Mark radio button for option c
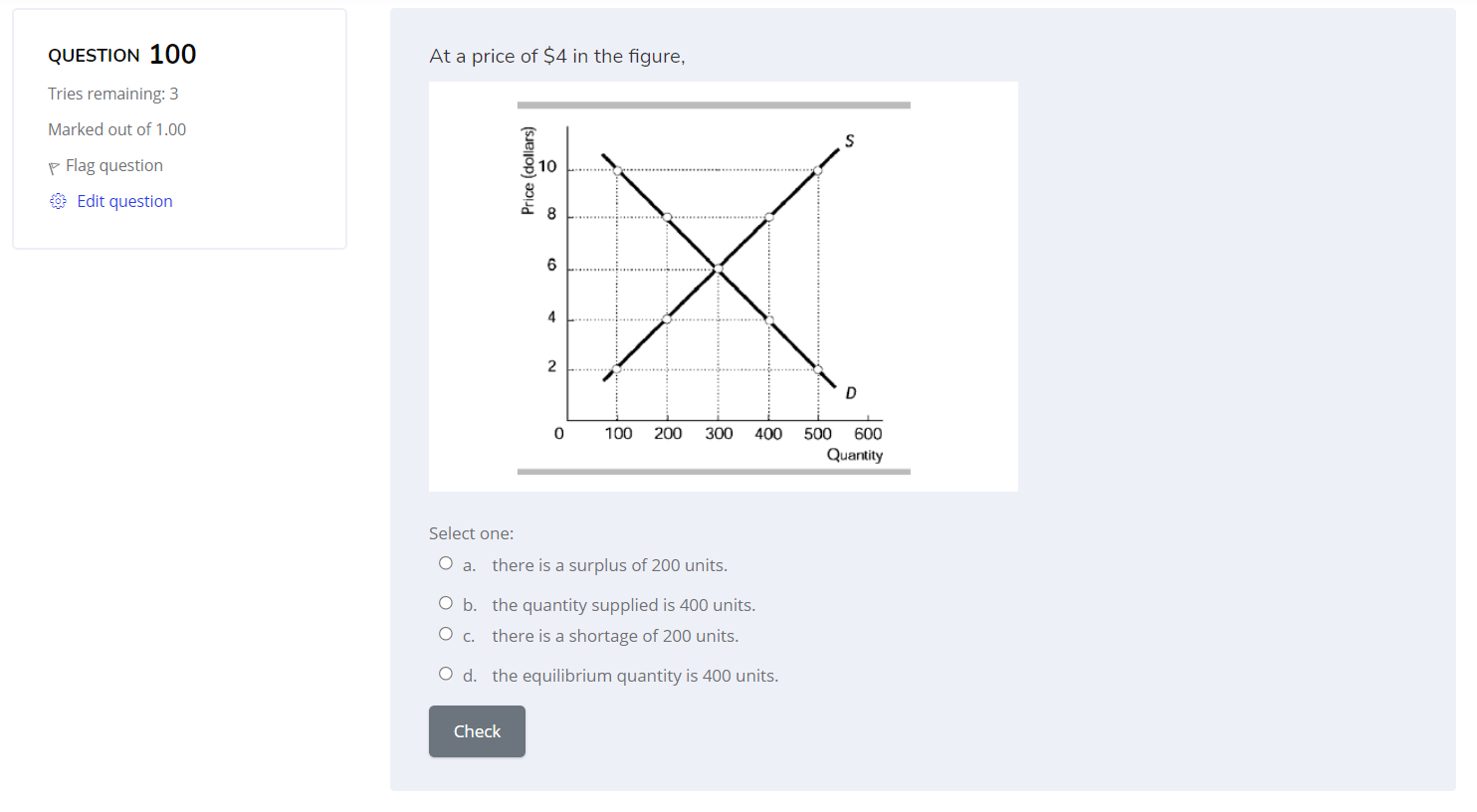 446,634
